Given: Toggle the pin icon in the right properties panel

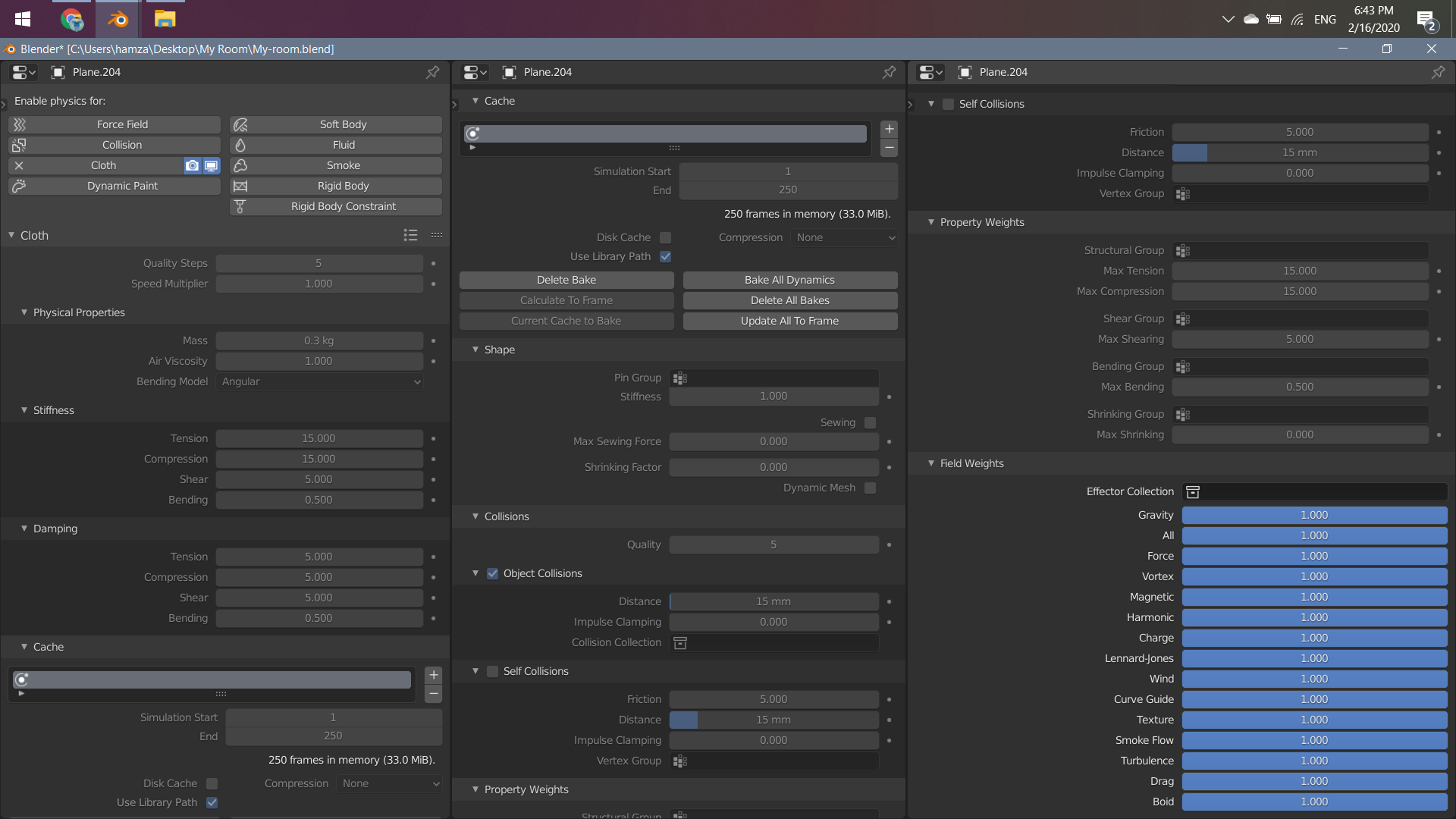Looking at the screenshot, I should click(x=1439, y=72).
